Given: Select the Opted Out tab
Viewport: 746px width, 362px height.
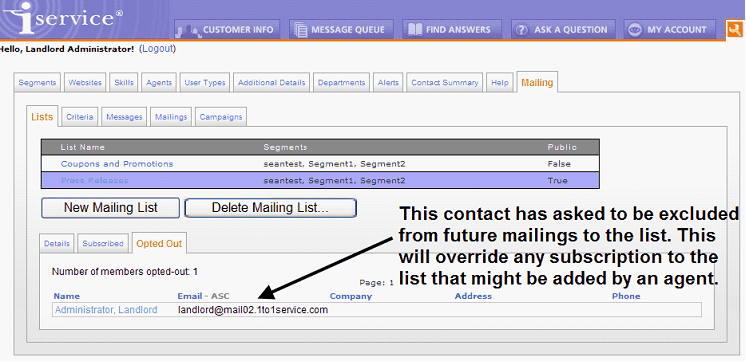Looking at the screenshot, I should click(x=159, y=244).
